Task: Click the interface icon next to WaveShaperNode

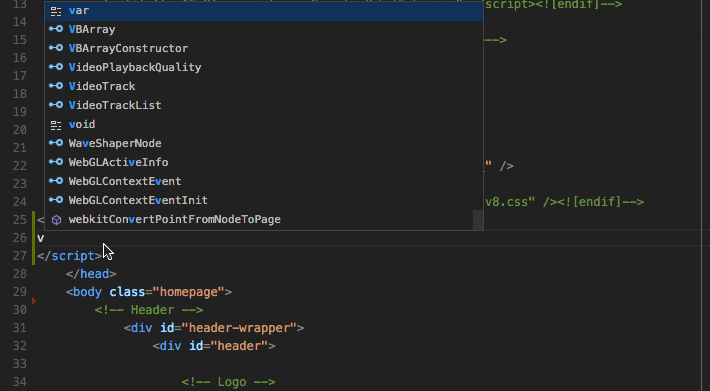Action: pyautogui.click(x=56, y=143)
